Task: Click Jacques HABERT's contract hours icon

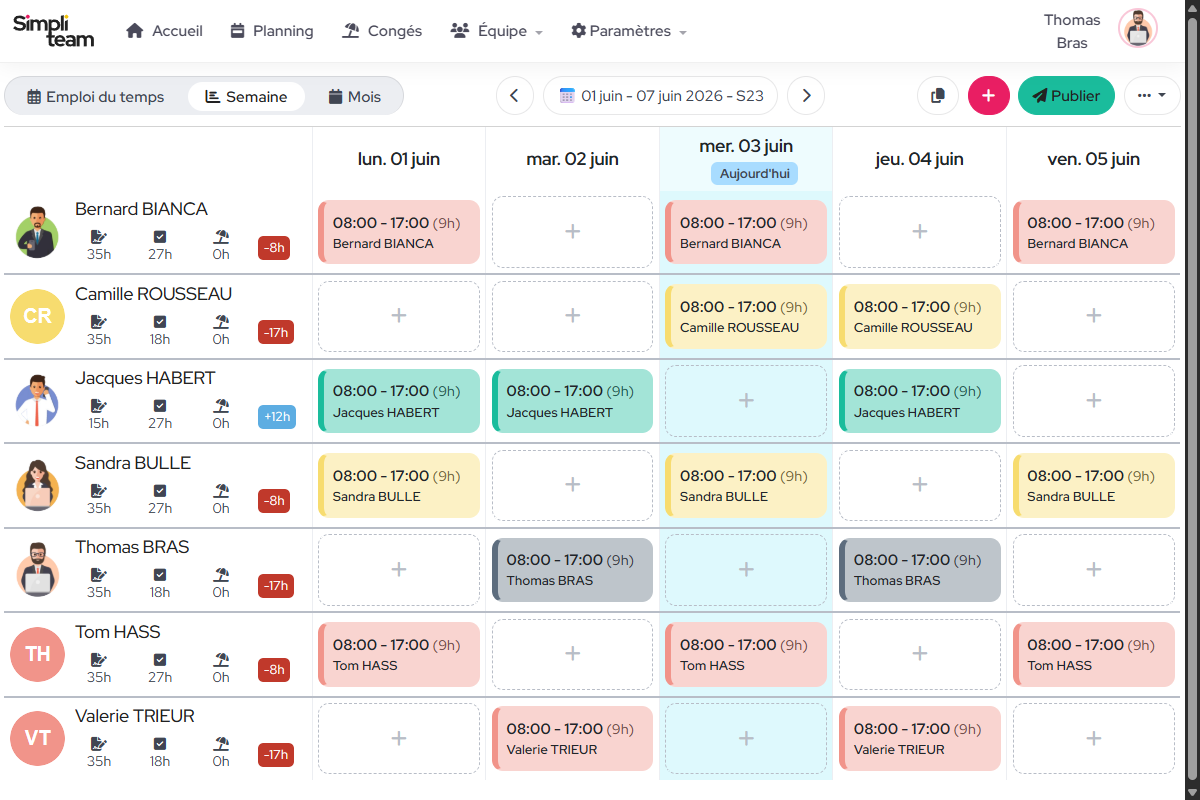Action: (x=98, y=406)
